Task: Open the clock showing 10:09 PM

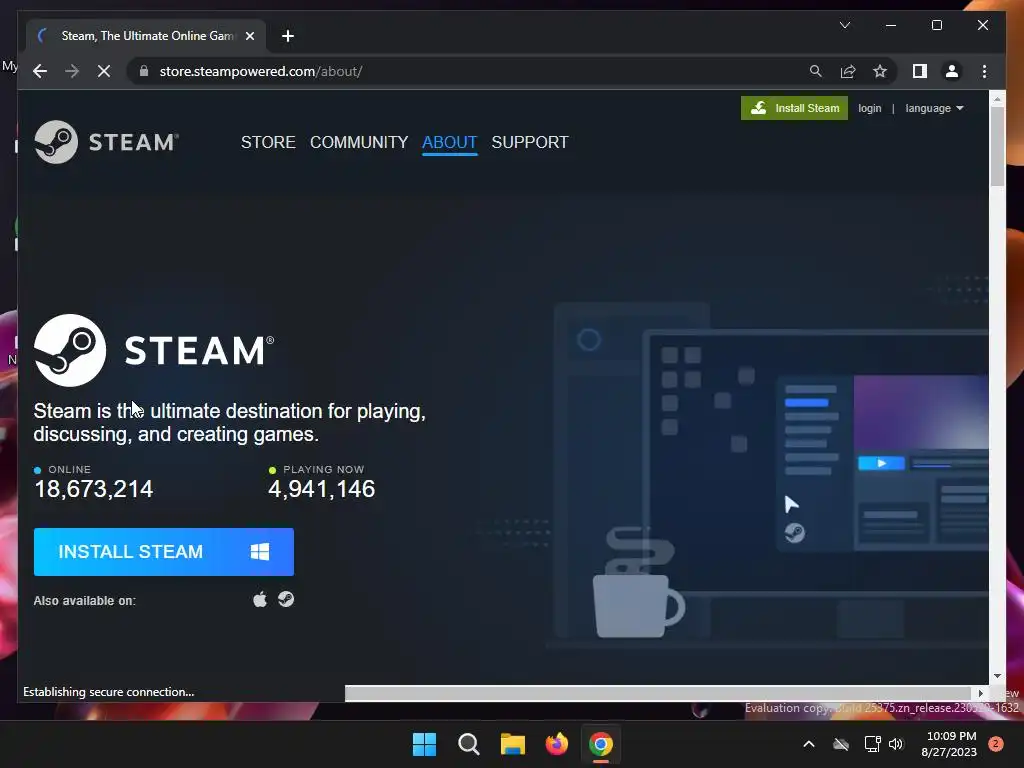Action: pyautogui.click(x=950, y=744)
